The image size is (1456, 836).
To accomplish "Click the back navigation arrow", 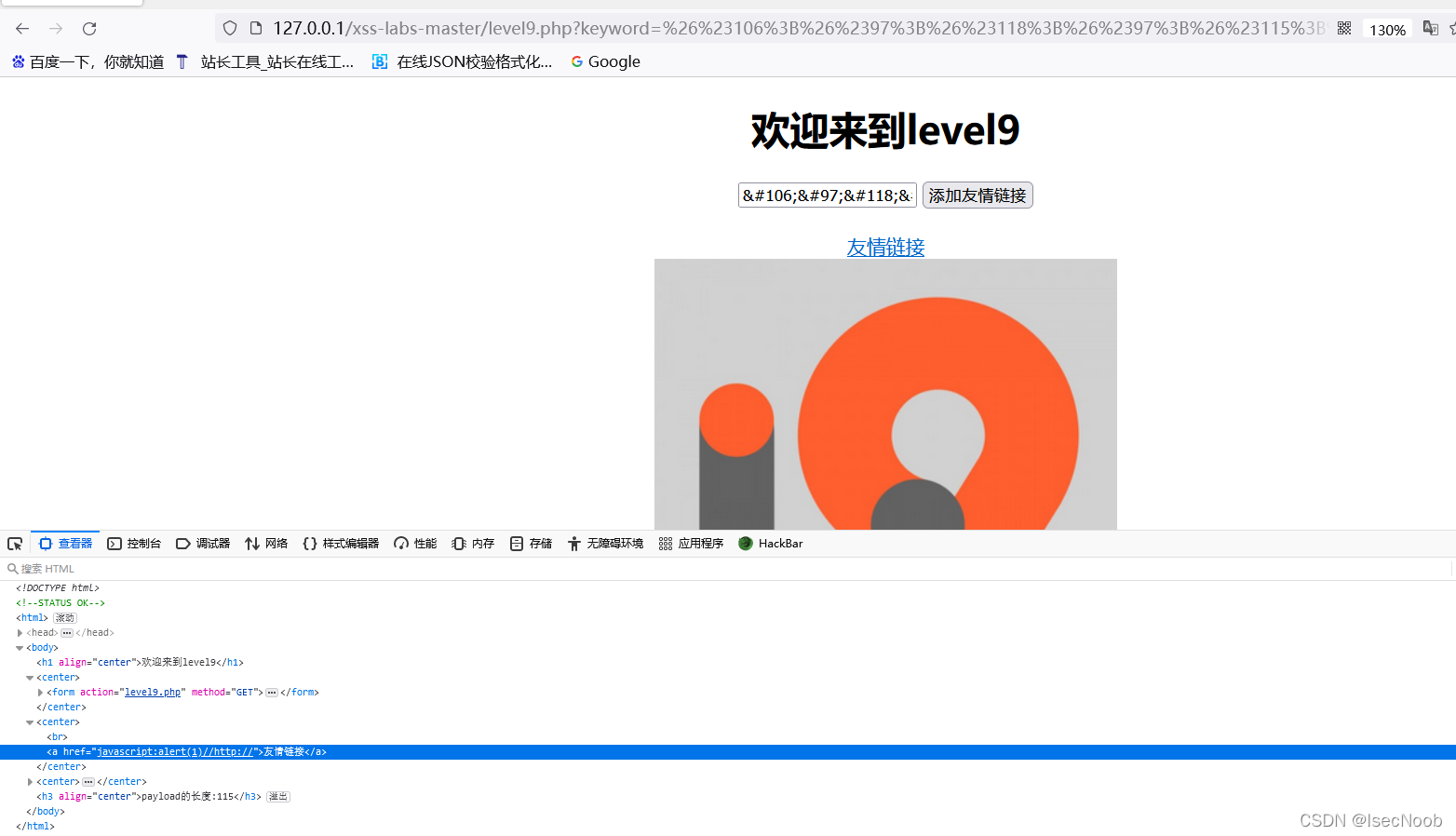I will pyautogui.click(x=22, y=28).
